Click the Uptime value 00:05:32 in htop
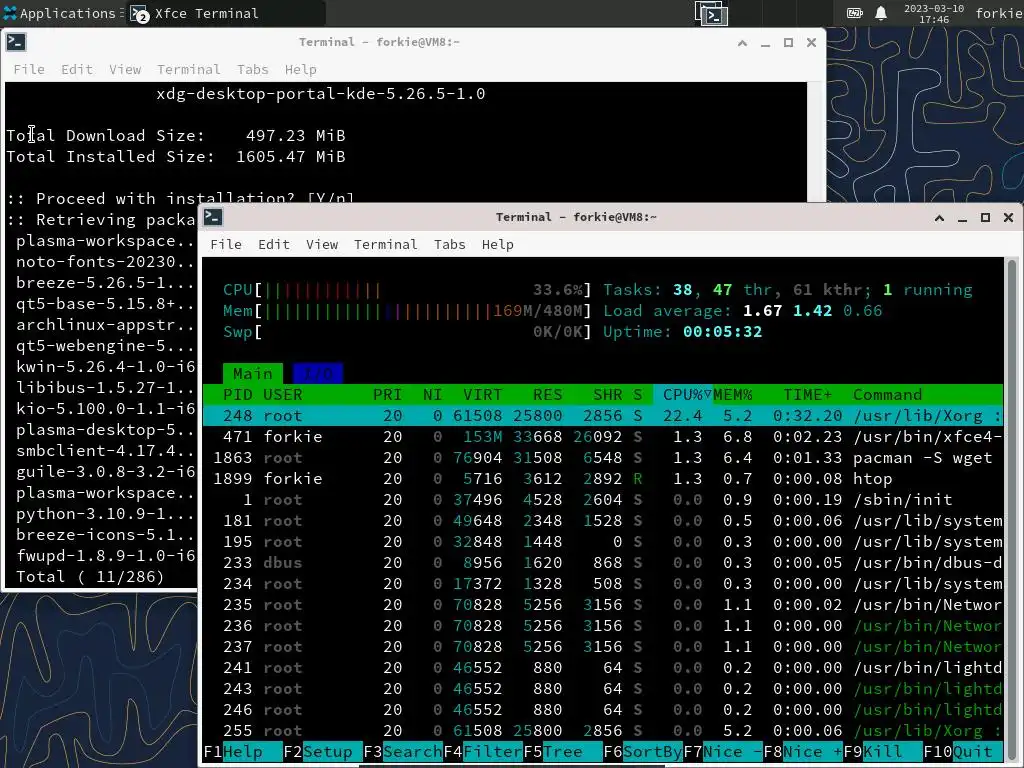Image resolution: width=1024 pixels, height=768 pixels. click(722, 332)
